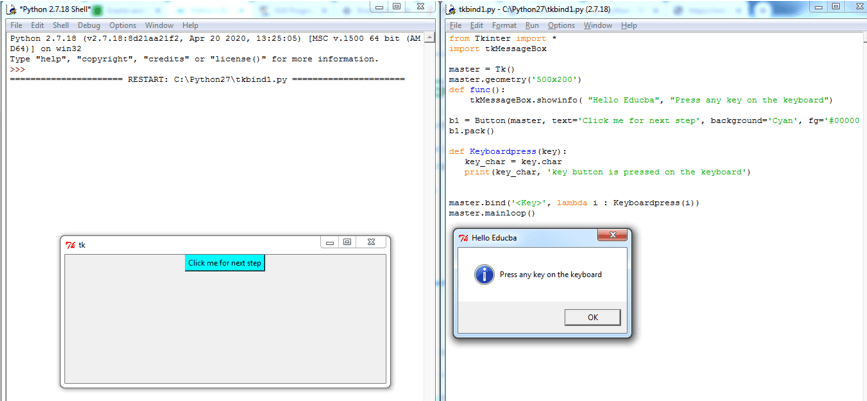
Task: Click the cyan 'Click me for next step' button
Action: click(x=224, y=263)
